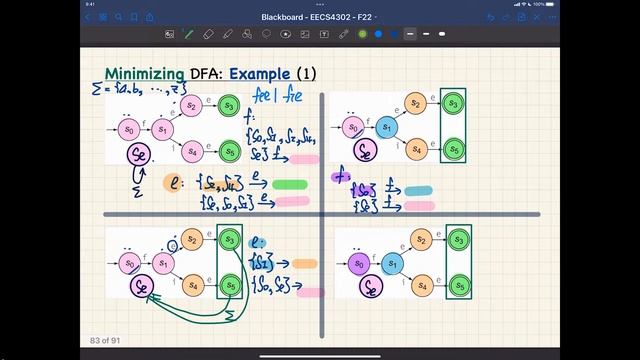Open the page thumbnails grid view
This screenshot has height=360, width=640.
[103, 18]
